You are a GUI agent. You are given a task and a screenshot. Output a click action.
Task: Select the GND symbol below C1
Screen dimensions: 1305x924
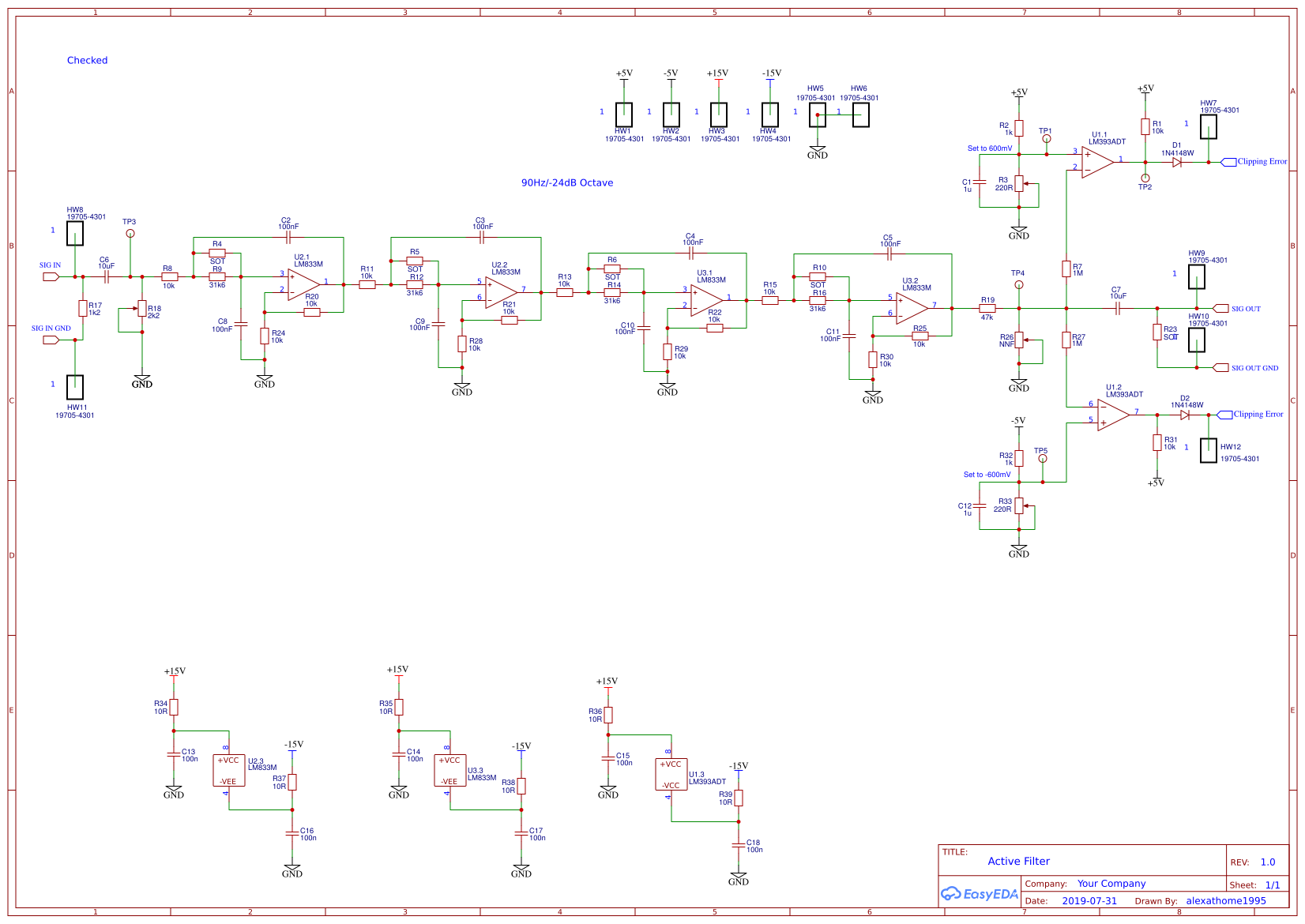click(1020, 231)
